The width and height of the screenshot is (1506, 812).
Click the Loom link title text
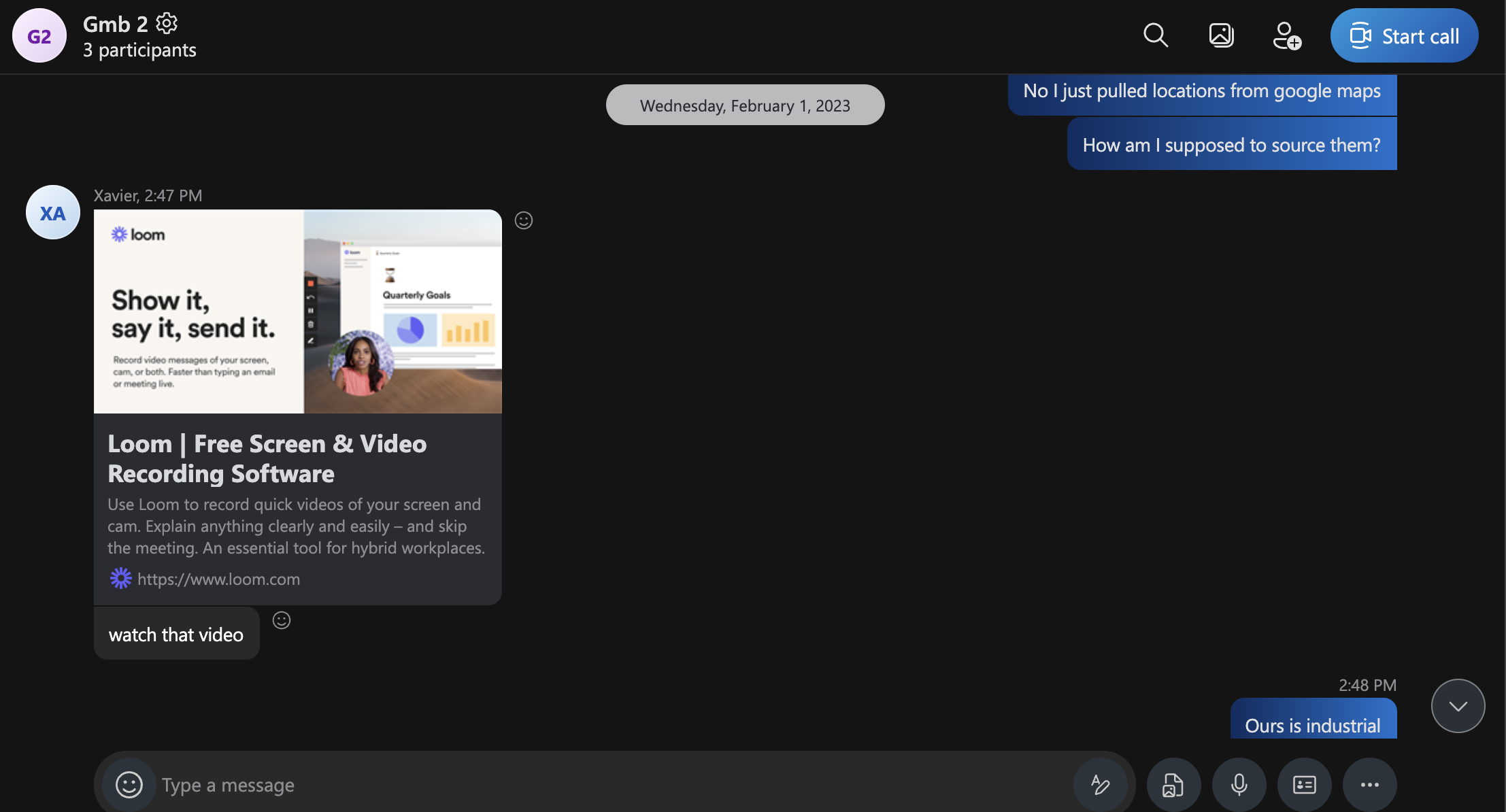267,459
